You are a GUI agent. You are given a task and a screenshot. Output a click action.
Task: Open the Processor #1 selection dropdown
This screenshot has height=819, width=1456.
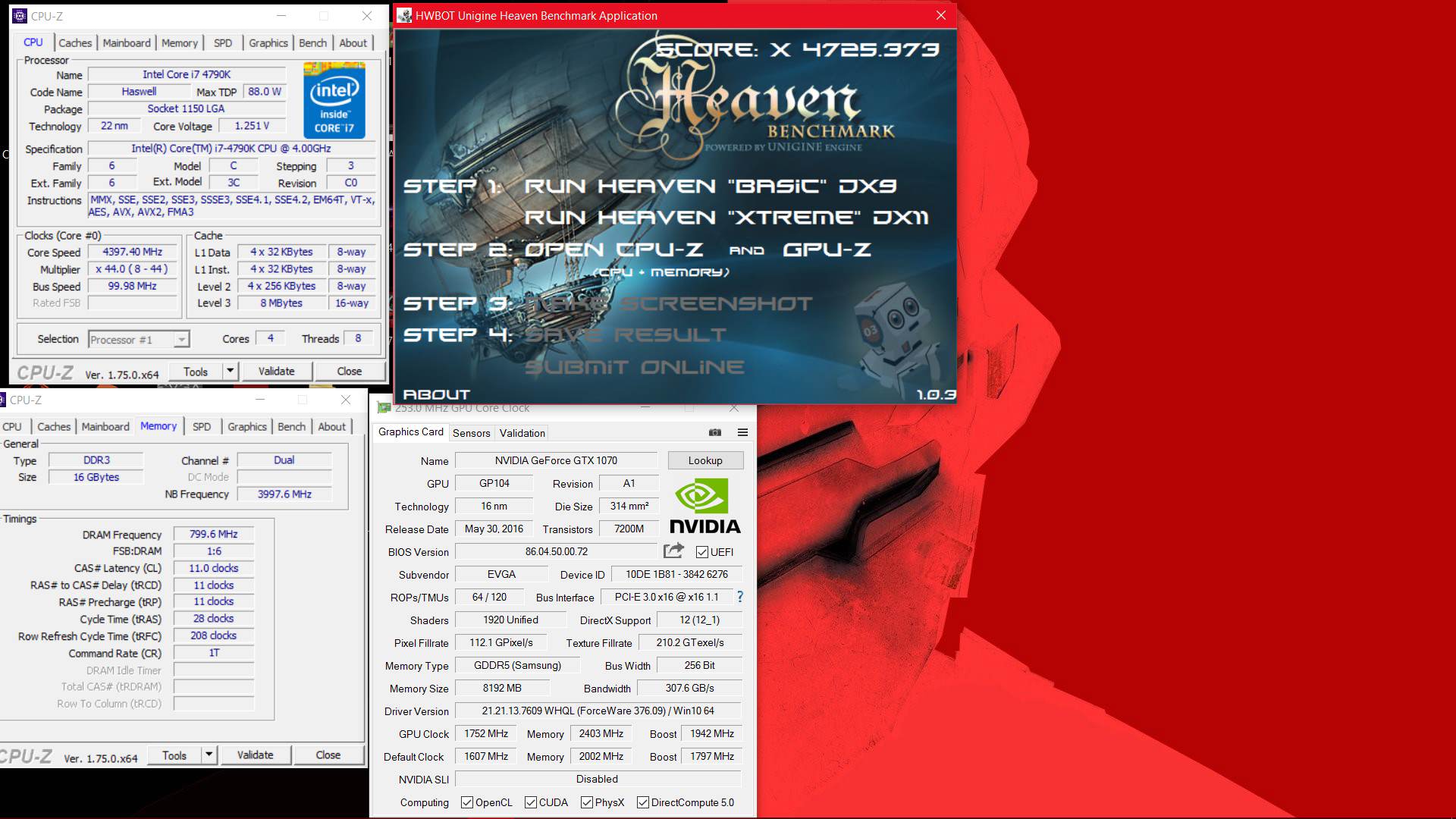(139, 340)
